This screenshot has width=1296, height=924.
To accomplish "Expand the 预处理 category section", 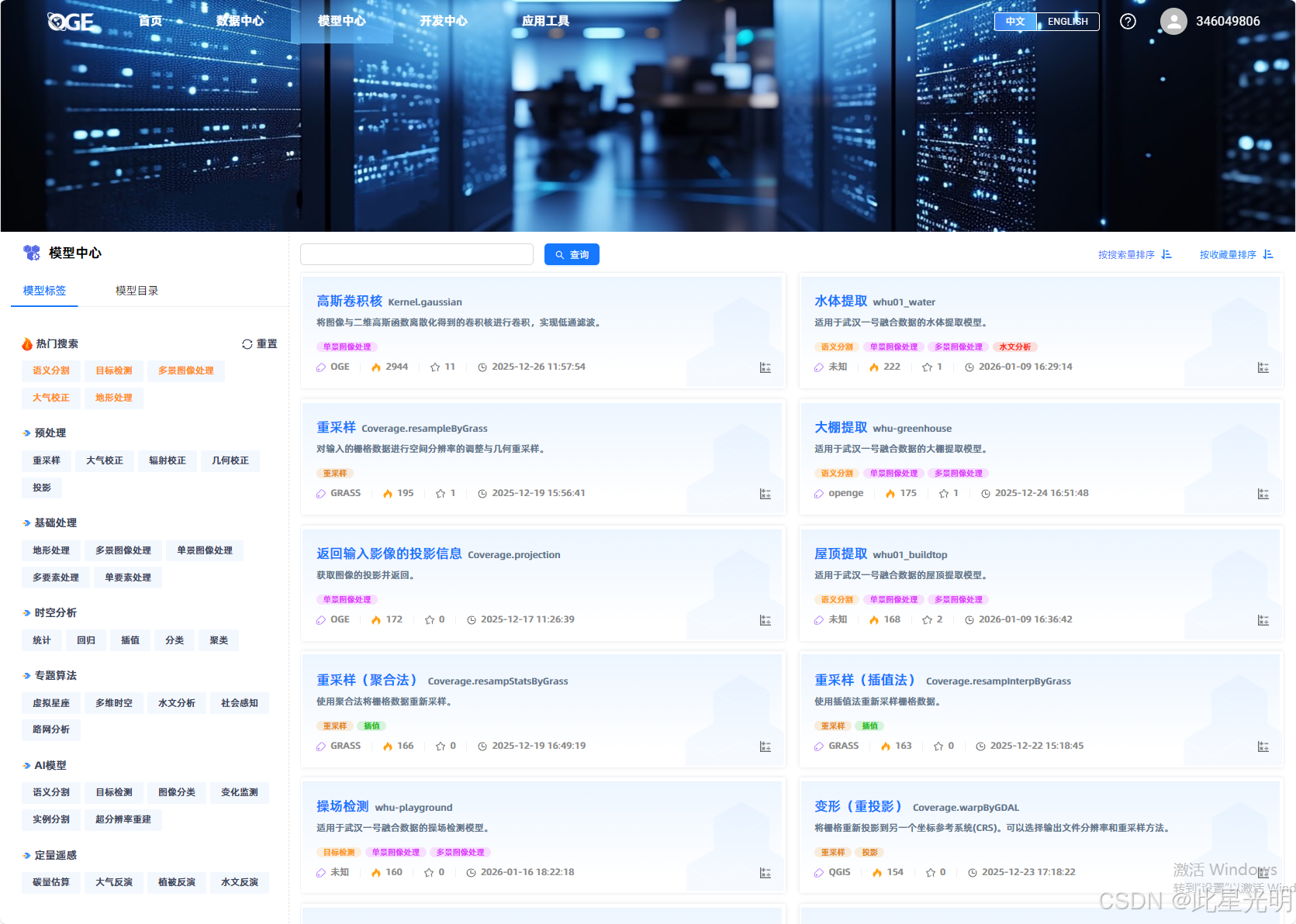I will click(50, 433).
